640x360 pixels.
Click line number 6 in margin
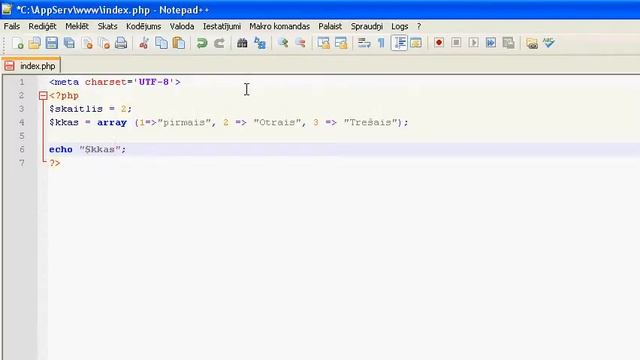point(22,149)
